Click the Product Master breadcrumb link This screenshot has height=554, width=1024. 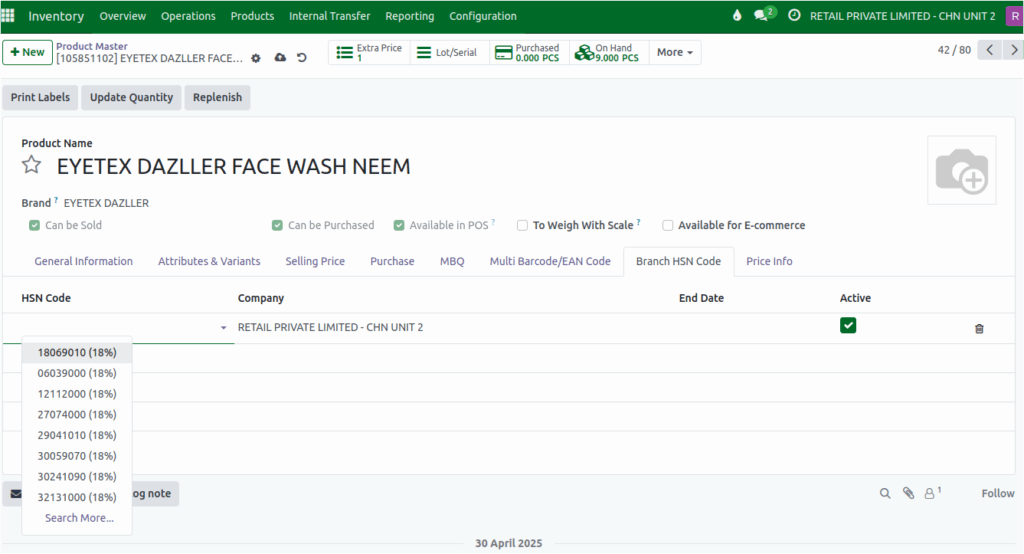pos(91,46)
